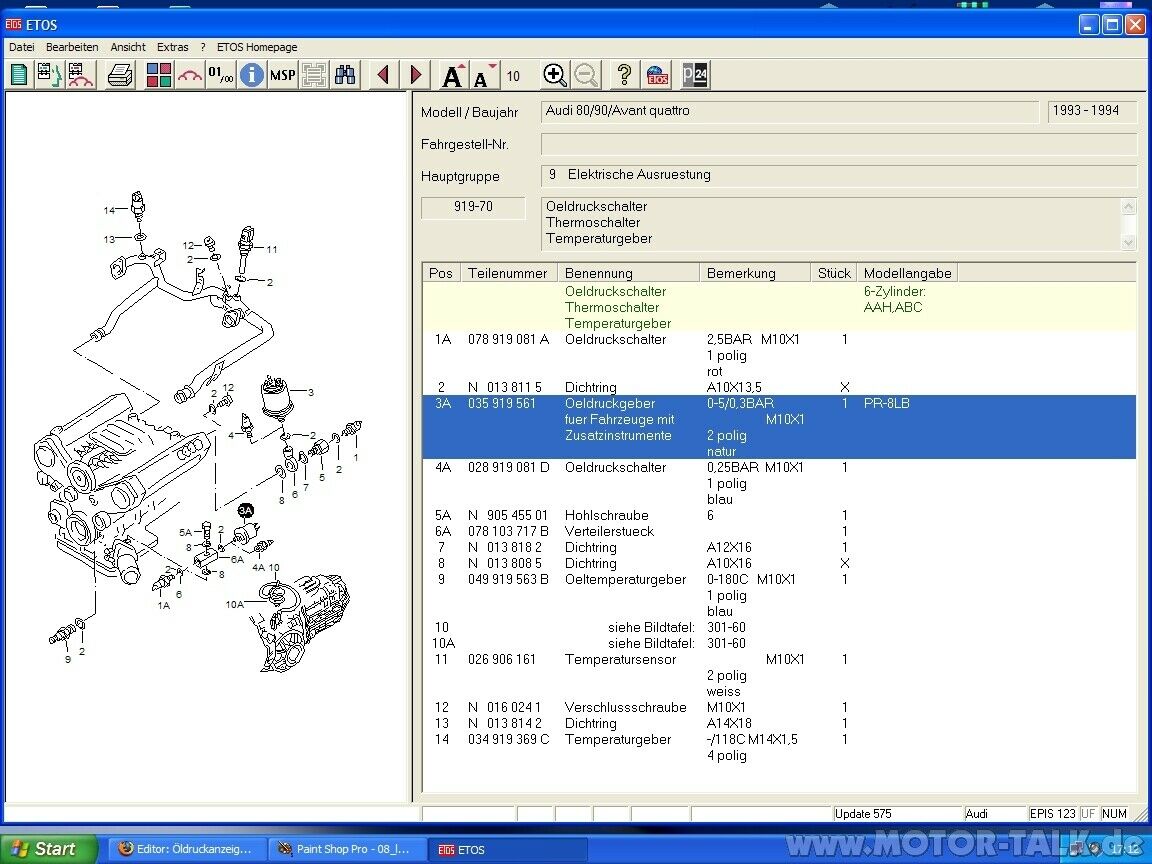The width and height of the screenshot is (1152, 864).
Task: Open the Extras menu
Action: coord(172,47)
